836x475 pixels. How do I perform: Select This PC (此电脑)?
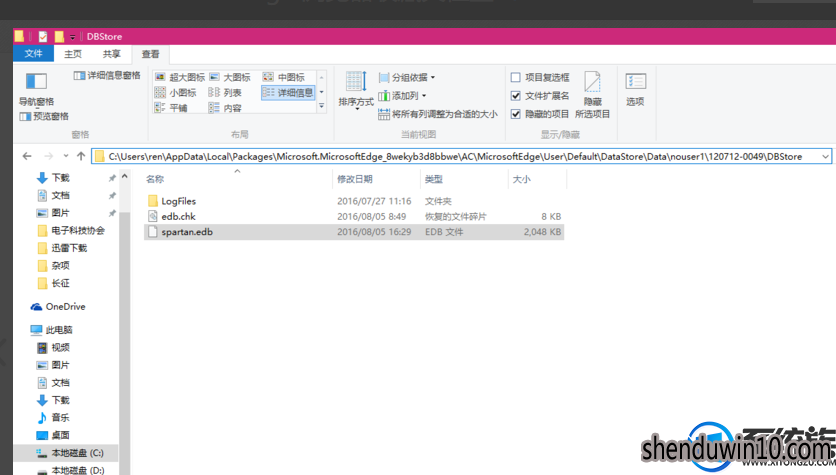59,330
